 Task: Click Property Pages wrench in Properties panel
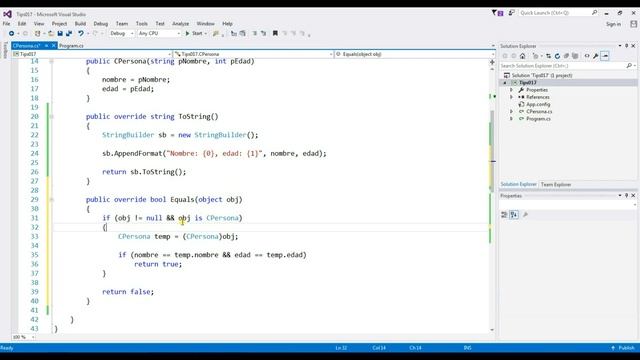[x=525, y=215]
